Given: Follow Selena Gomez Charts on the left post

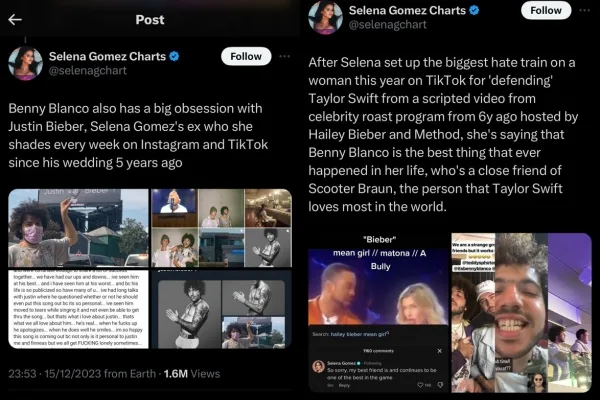Looking at the screenshot, I should [x=246, y=56].
